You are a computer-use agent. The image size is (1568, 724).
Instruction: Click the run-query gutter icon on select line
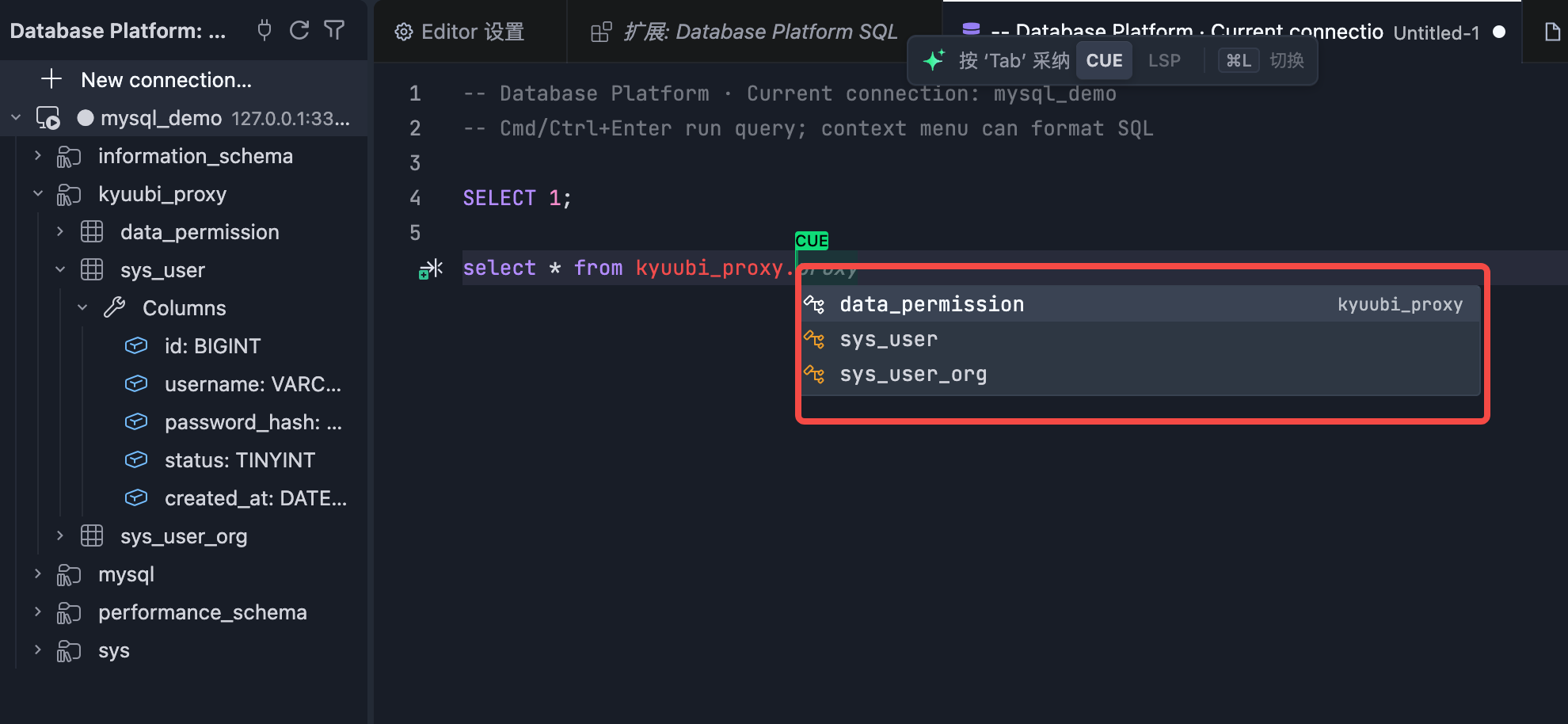click(431, 269)
